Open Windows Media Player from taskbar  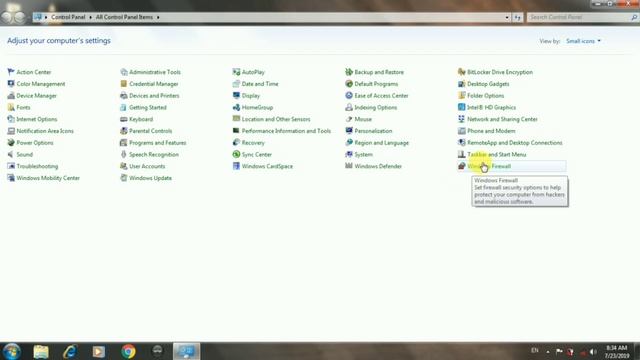99,351
